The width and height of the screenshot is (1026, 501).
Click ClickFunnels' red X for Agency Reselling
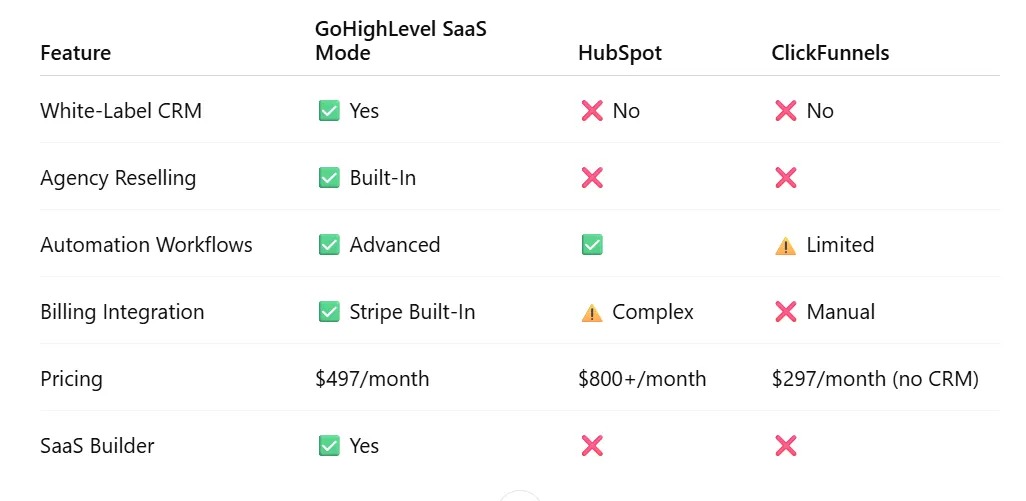coord(786,178)
